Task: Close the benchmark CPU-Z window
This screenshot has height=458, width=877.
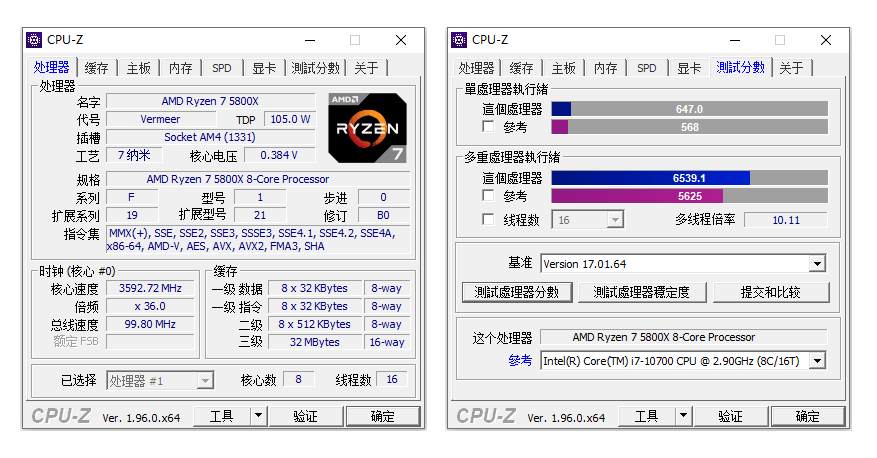Action: tap(826, 40)
